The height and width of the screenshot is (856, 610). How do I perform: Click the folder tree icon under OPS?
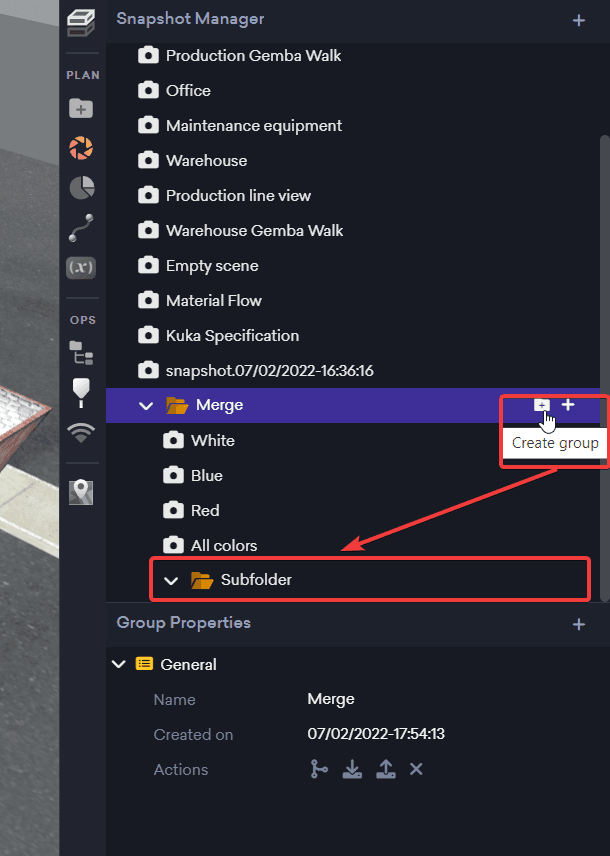pyautogui.click(x=81, y=352)
